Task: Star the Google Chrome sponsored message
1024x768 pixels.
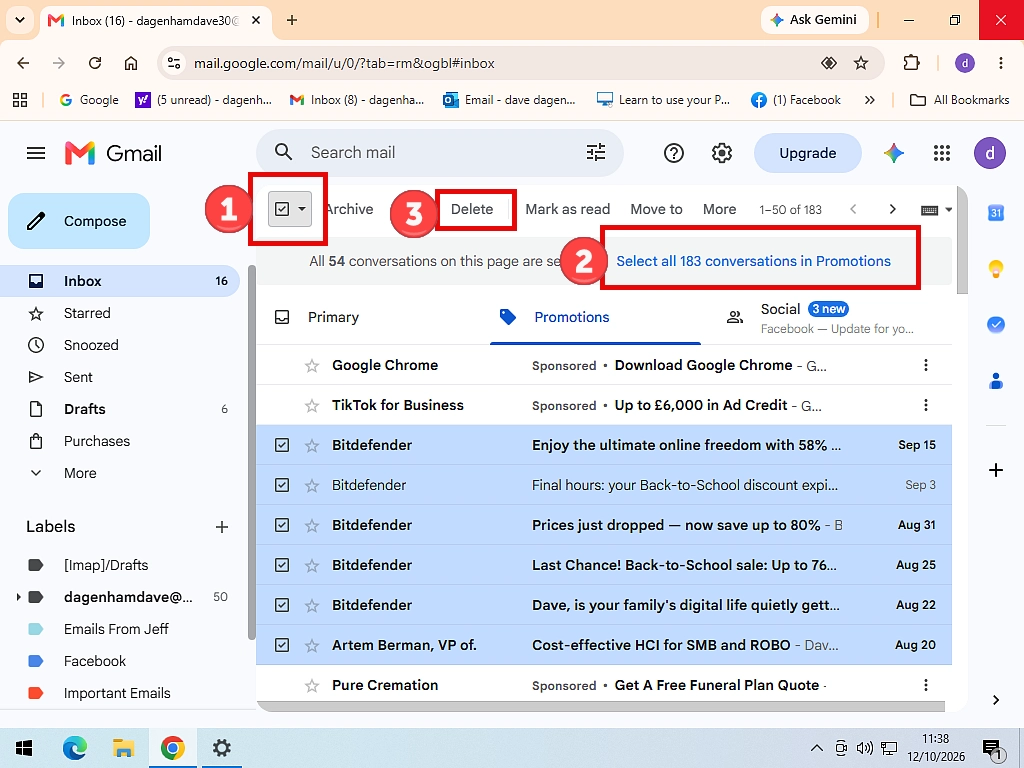Action: coord(312,366)
